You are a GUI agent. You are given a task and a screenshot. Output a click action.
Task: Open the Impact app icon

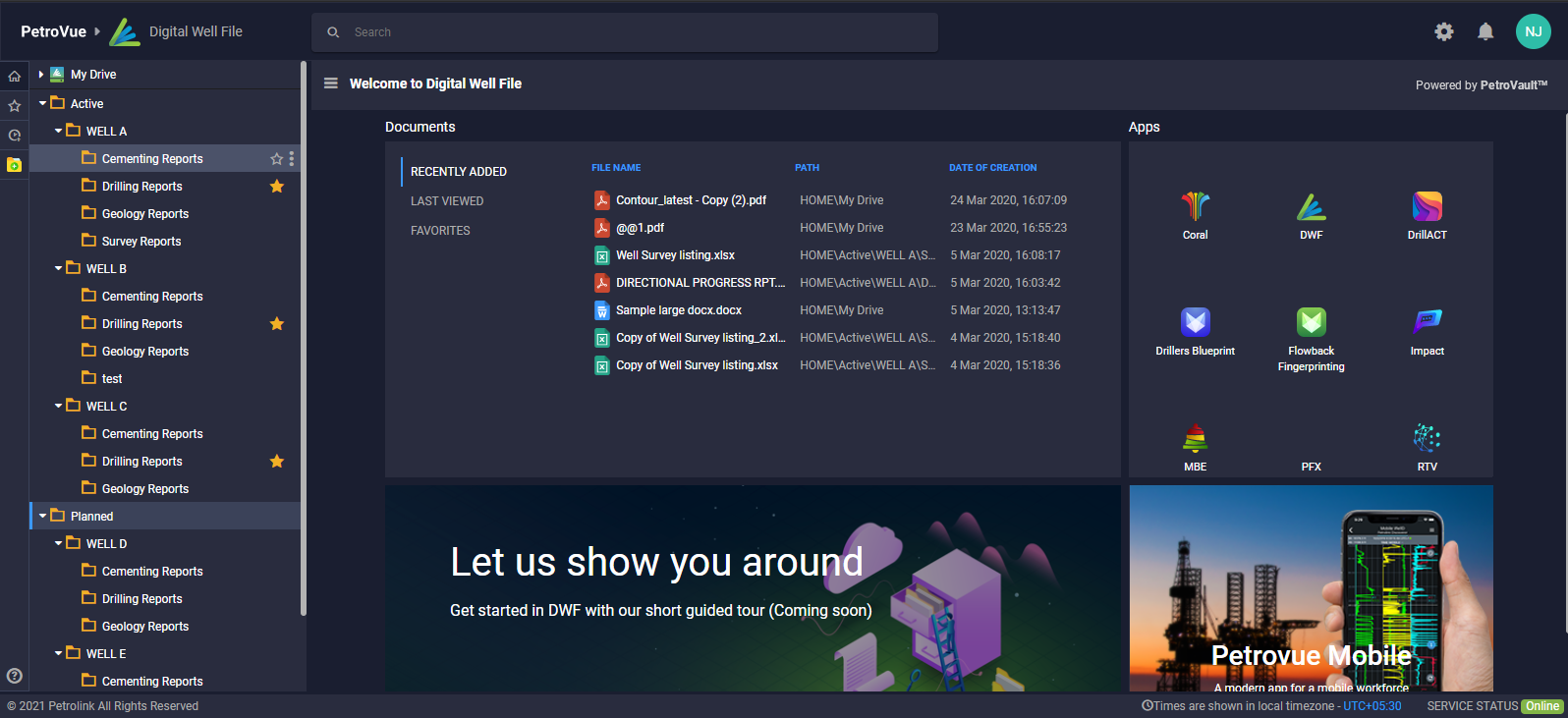(1427, 323)
